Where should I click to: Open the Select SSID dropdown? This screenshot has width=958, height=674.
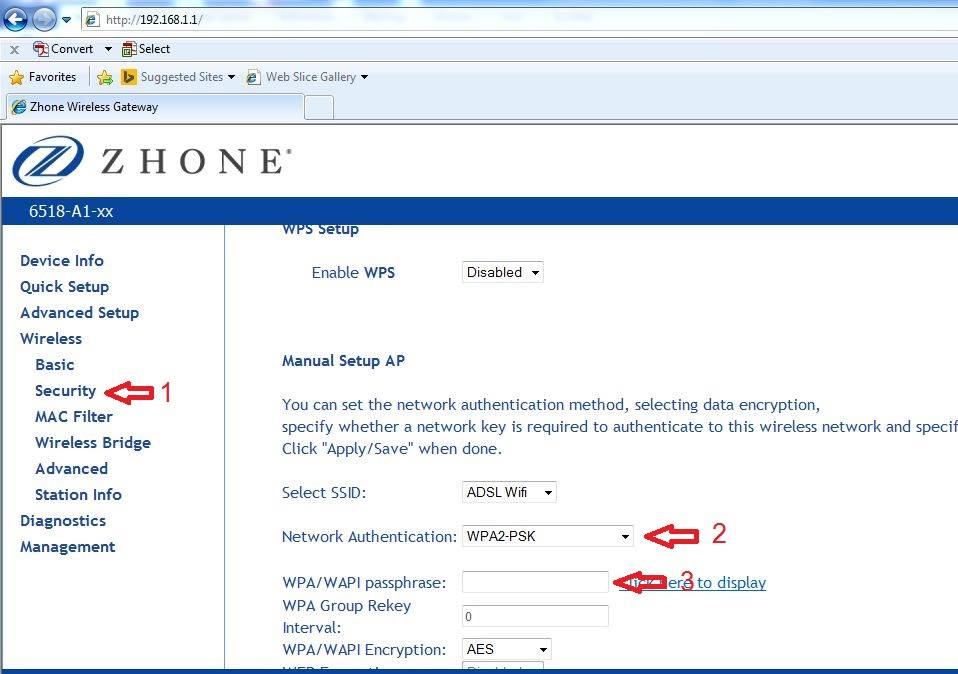point(509,493)
